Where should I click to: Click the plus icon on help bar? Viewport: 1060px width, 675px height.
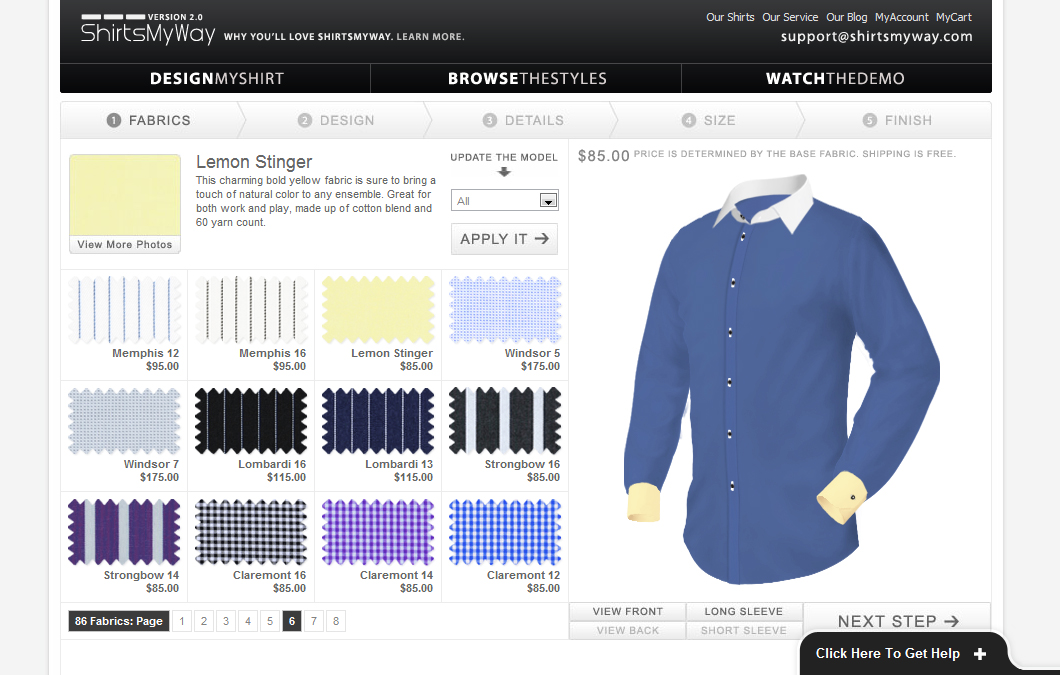click(980, 654)
